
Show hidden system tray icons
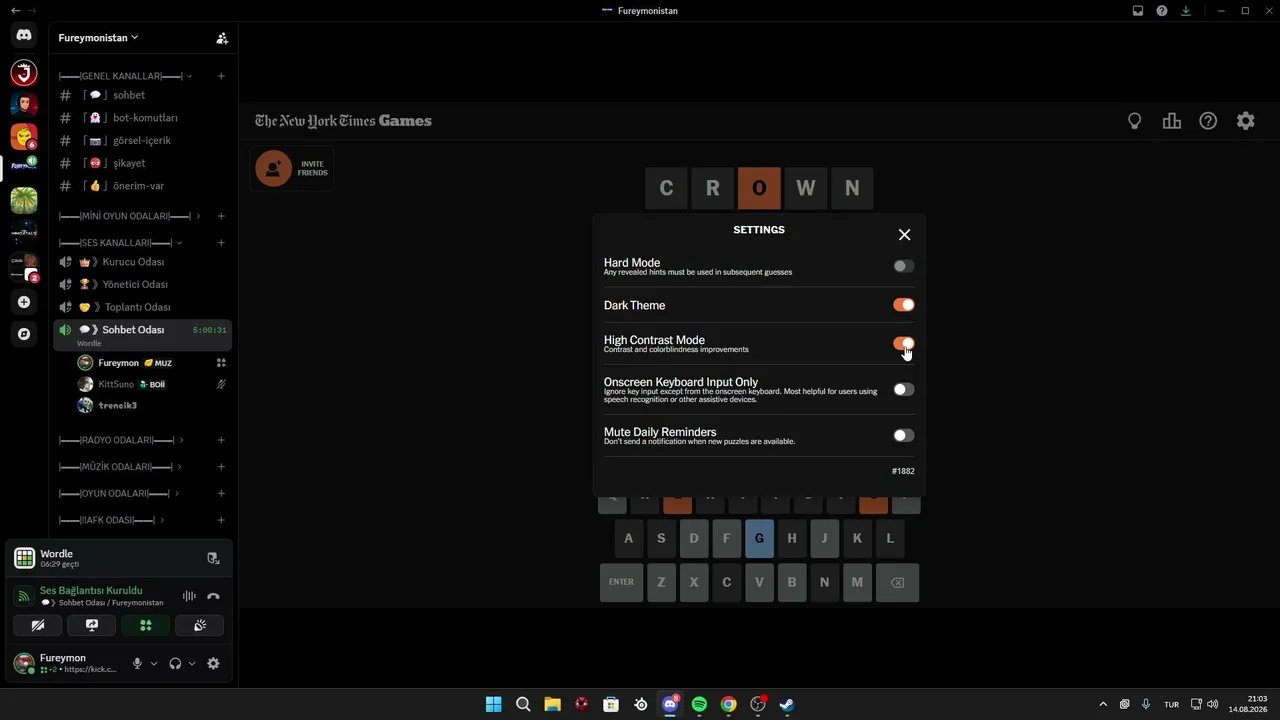coord(1103,705)
